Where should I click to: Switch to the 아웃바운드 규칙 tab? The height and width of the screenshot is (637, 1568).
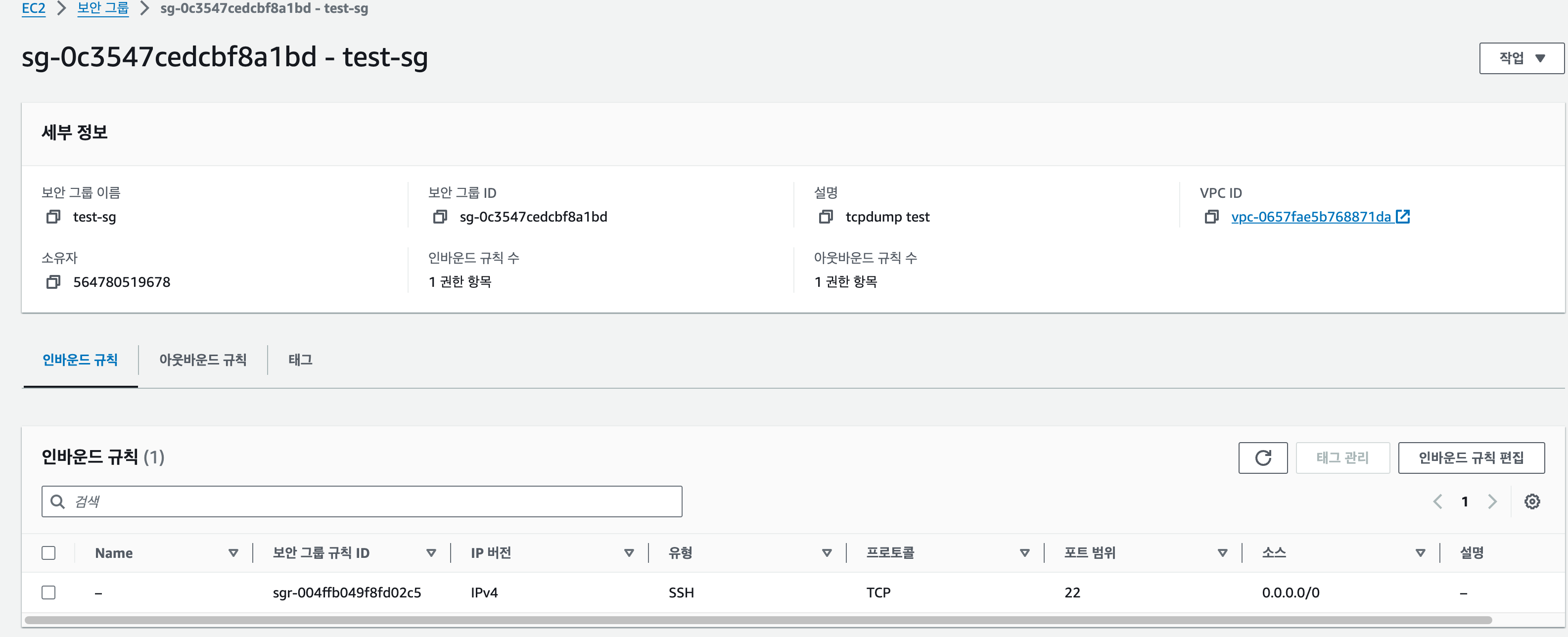203,360
